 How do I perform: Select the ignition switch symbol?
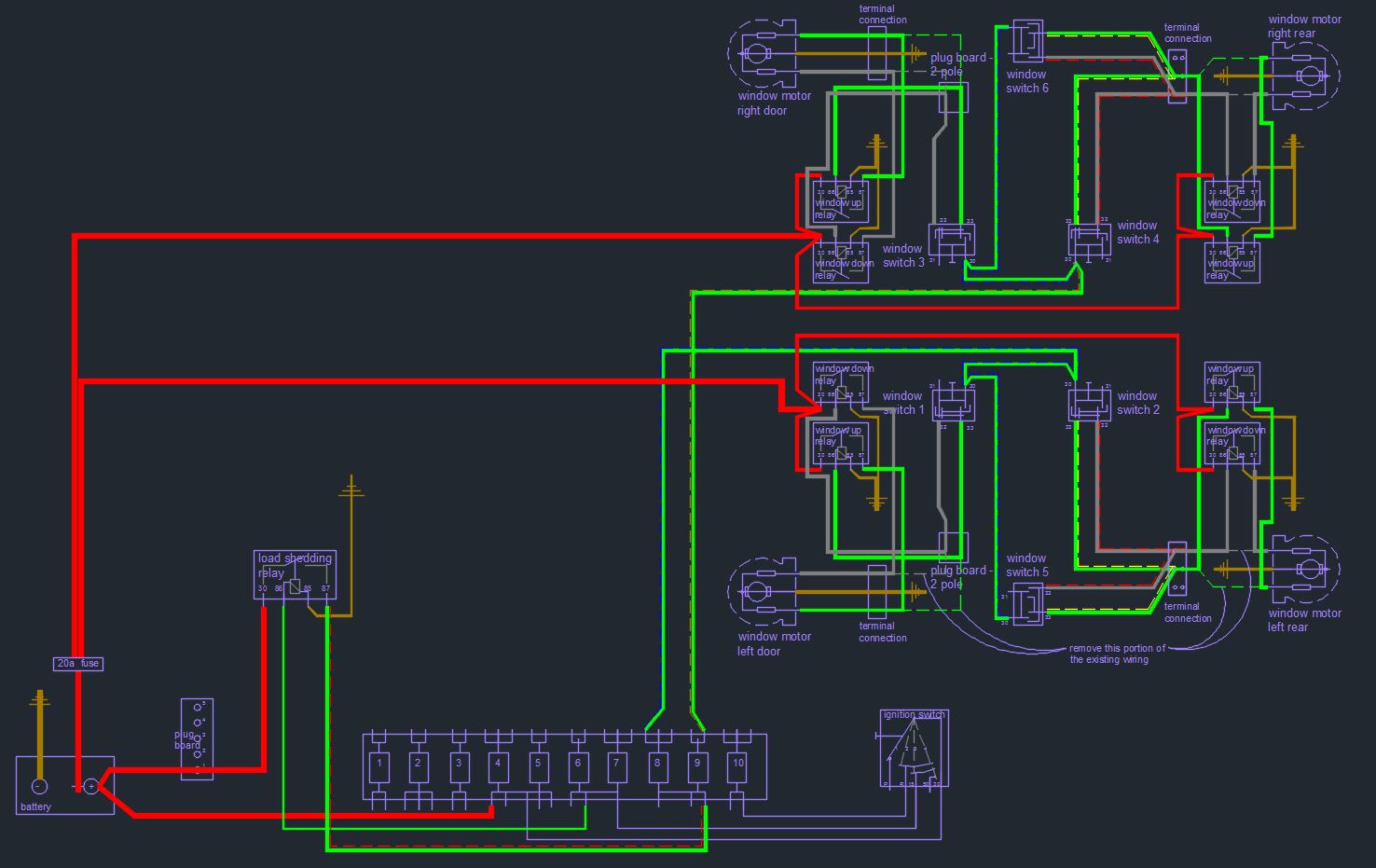pos(914,749)
